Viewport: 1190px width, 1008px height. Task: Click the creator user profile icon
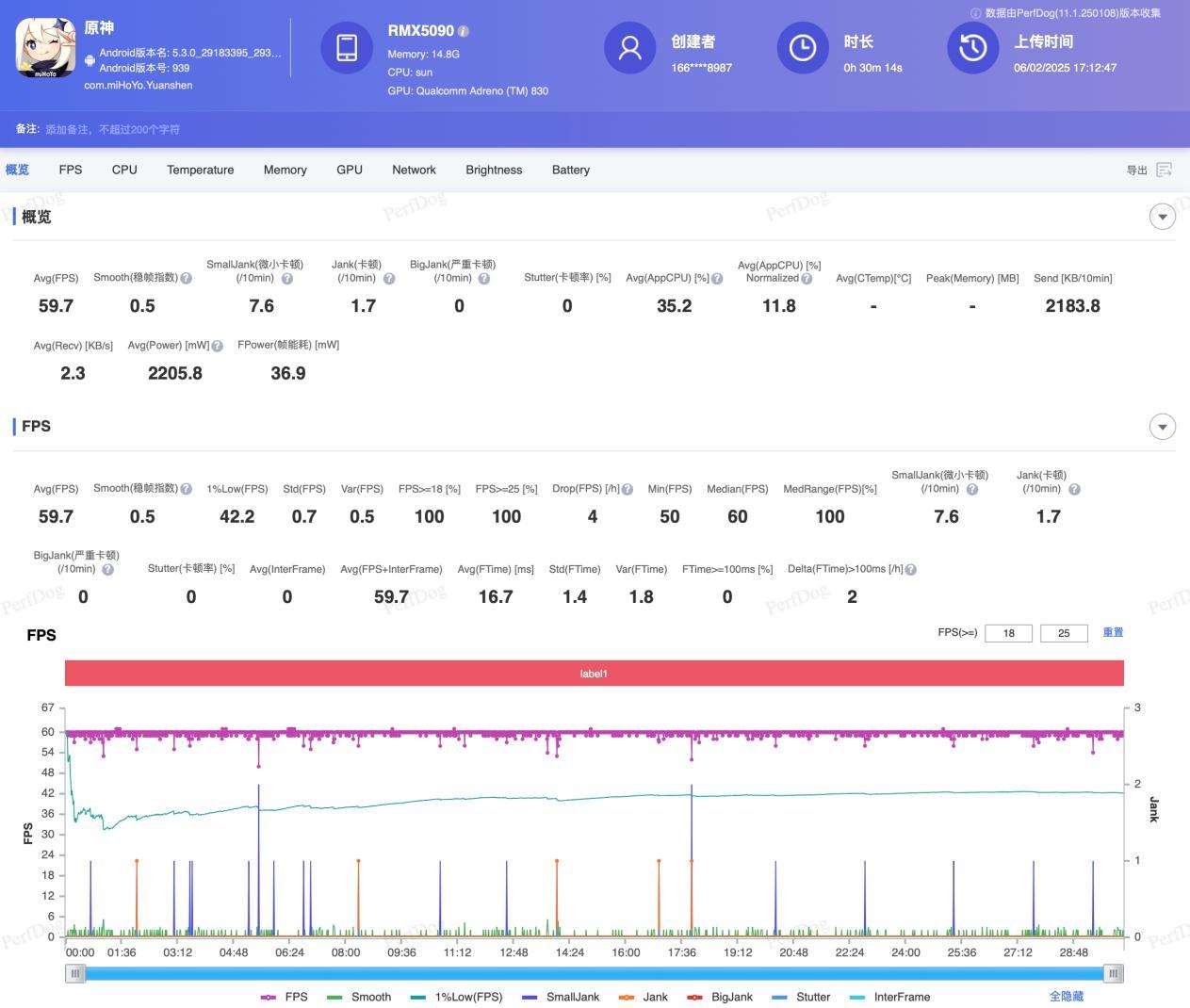pos(629,47)
